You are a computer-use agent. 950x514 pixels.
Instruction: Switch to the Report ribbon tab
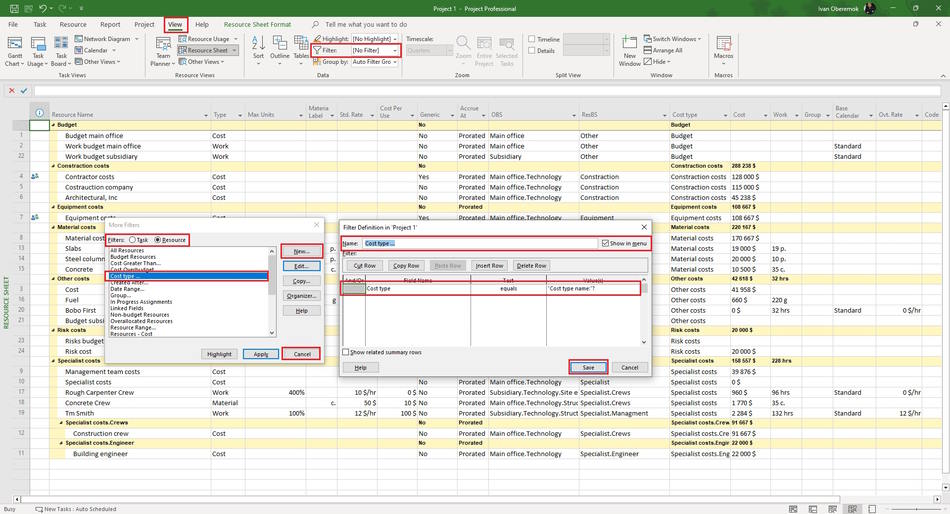pyautogui.click(x=110, y=24)
